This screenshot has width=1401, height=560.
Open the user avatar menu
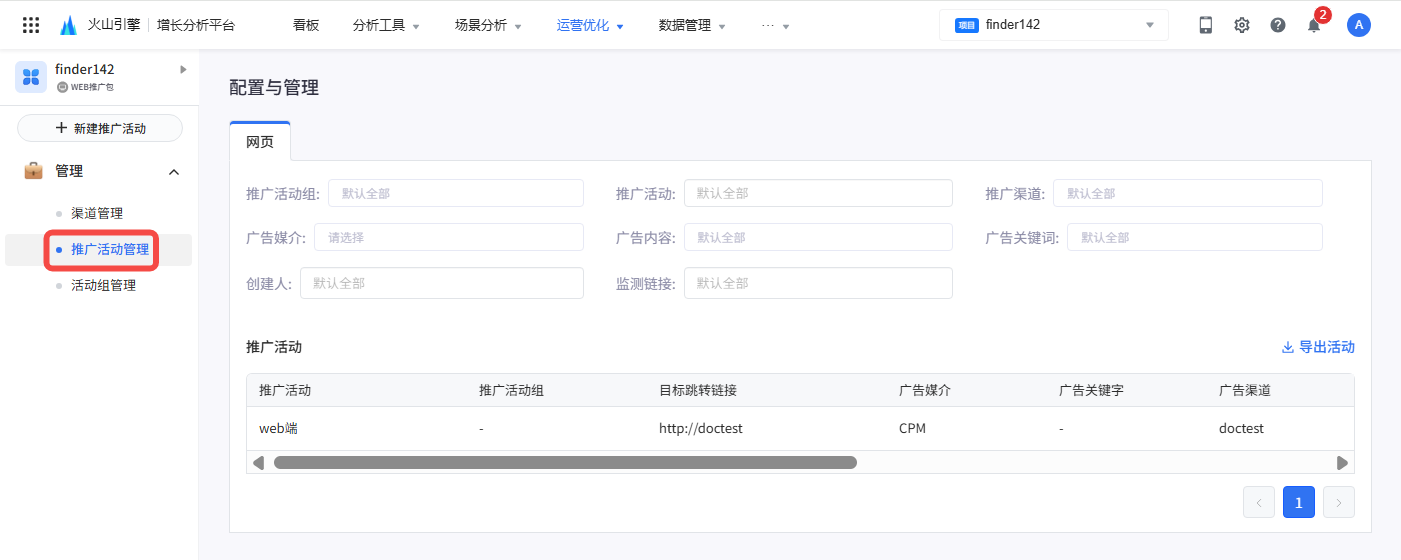tap(1358, 25)
